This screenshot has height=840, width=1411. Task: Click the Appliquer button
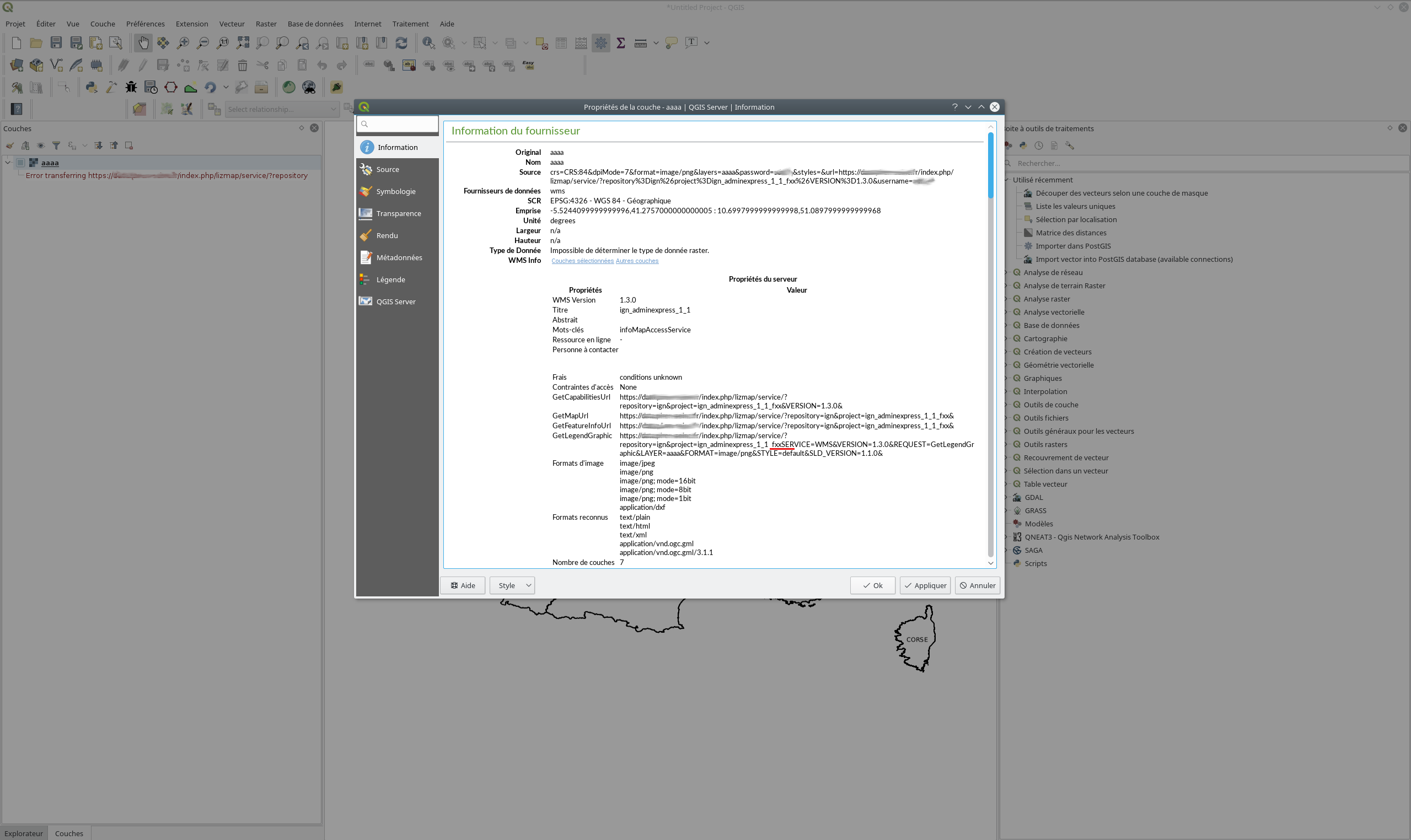925,585
